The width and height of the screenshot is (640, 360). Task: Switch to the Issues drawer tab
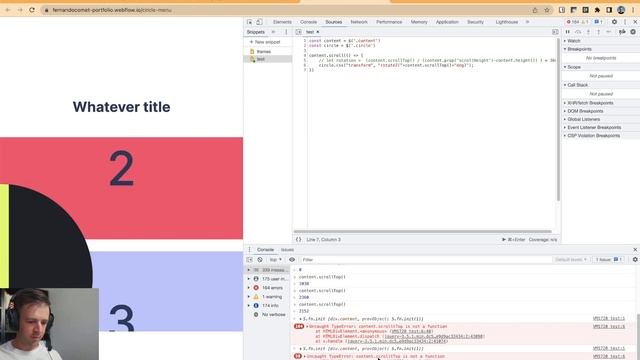tap(287, 249)
